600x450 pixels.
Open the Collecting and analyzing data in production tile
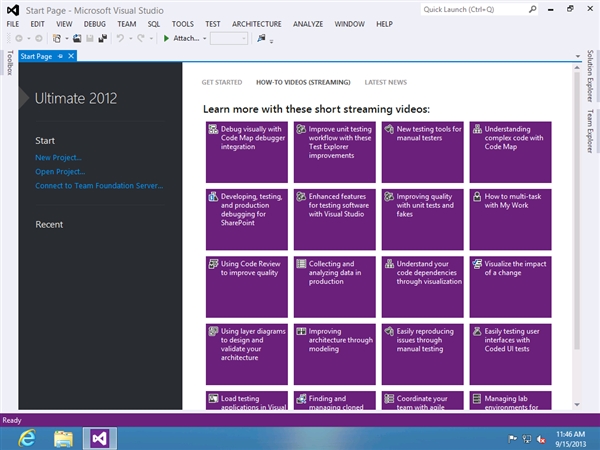pos(335,287)
